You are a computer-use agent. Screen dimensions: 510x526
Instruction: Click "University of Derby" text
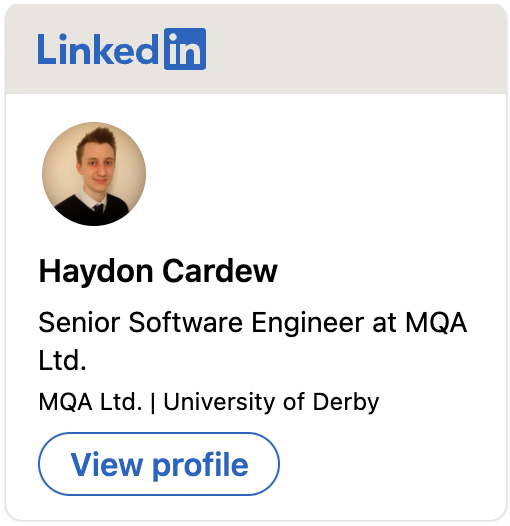click(x=271, y=402)
